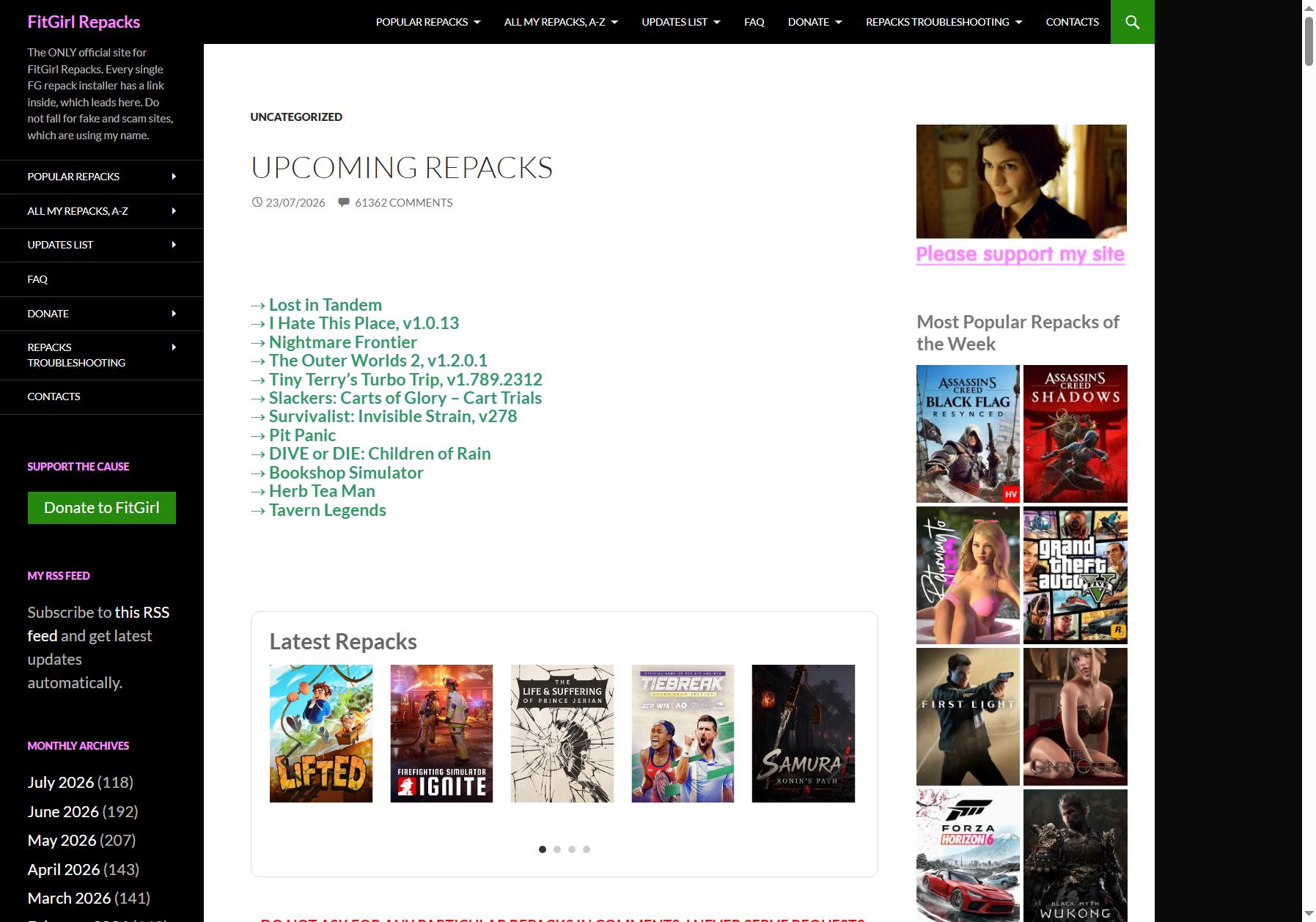
Task: Open the Tiebreak repack cover
Action: 683,733
